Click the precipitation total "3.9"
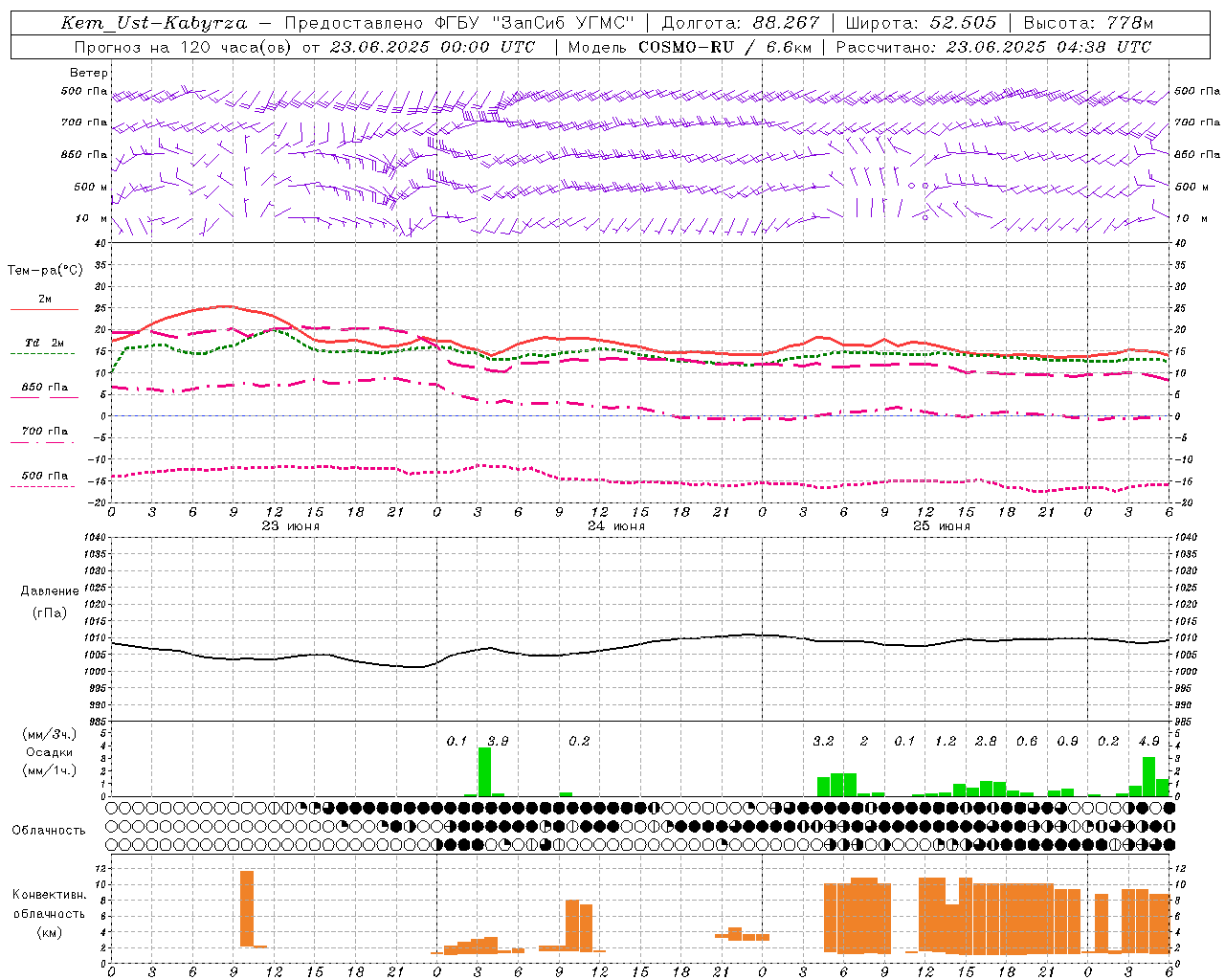The image size is (1225, 980). [498, 741]
